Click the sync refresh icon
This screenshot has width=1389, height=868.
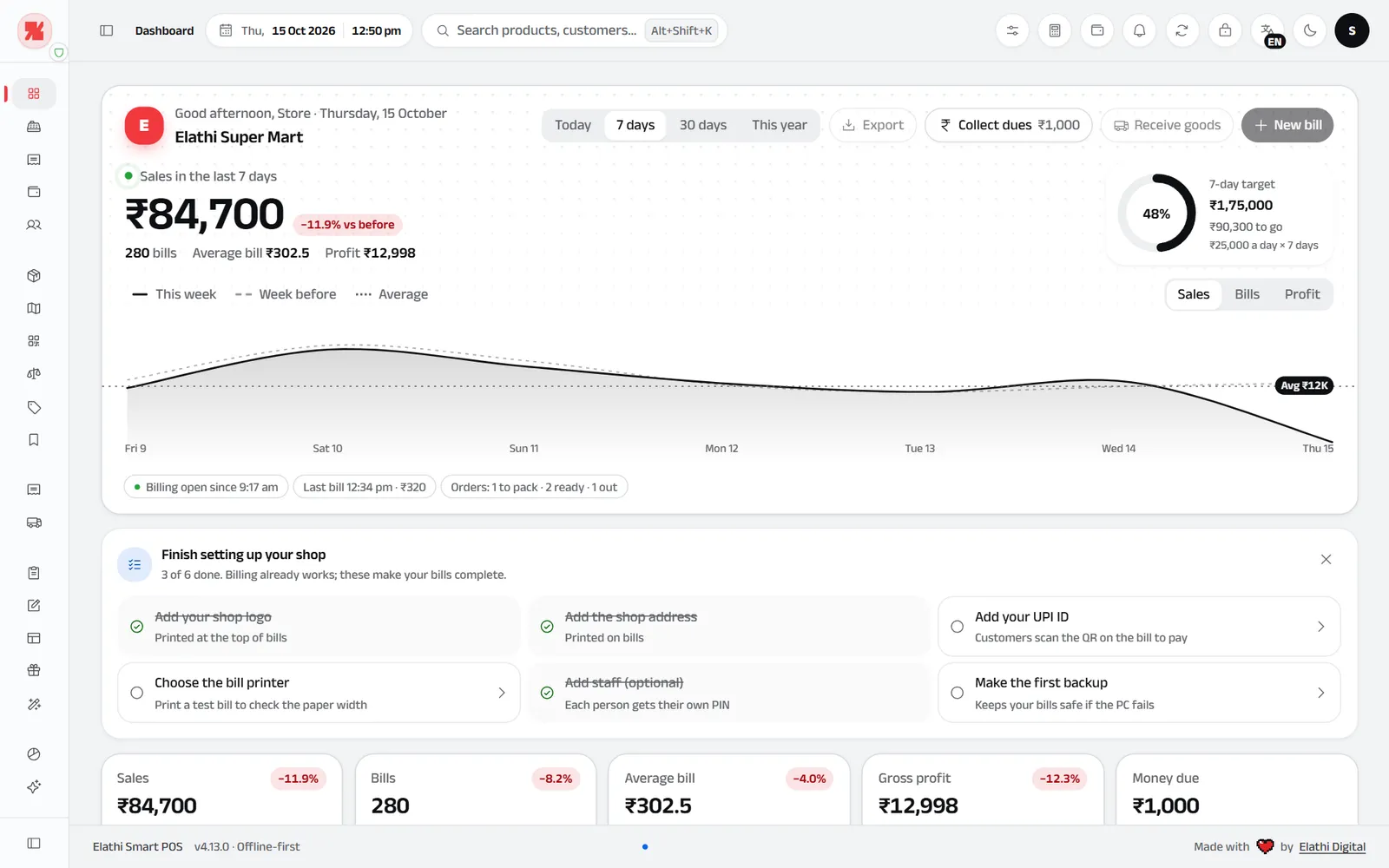click(1182, 30)
